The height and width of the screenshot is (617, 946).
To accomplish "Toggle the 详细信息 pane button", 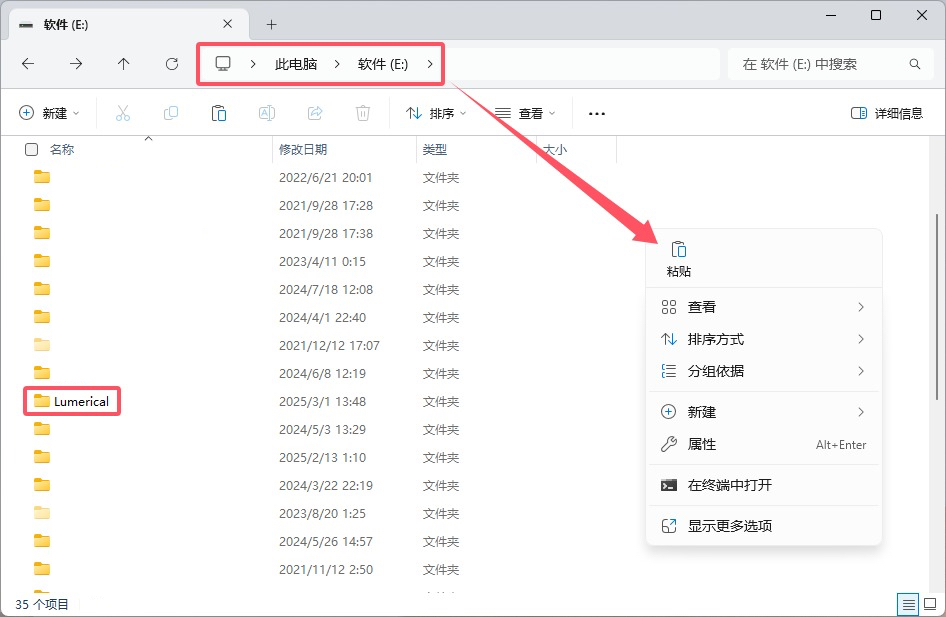I will [x=887, y=114].
